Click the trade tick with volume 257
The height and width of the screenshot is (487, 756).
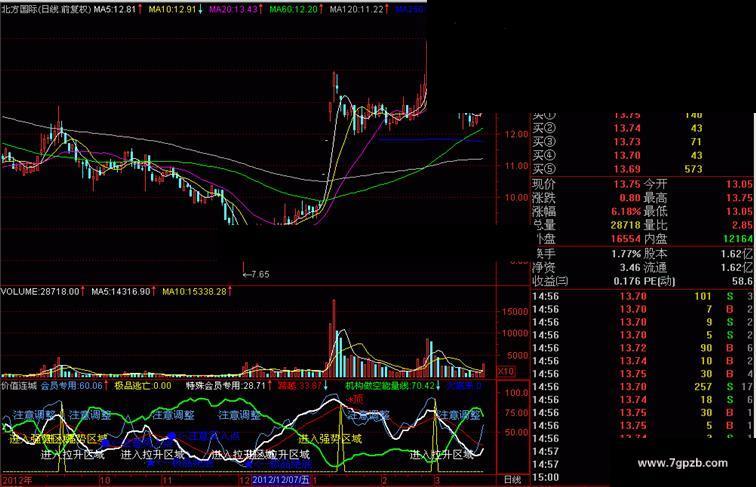642,387
